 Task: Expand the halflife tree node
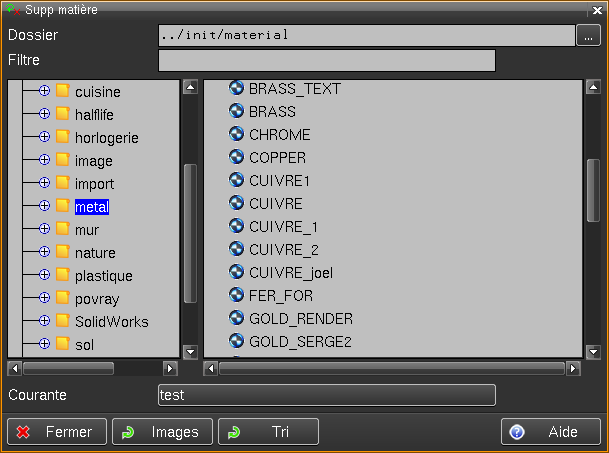pyautogui.click(x=44, y=114)
